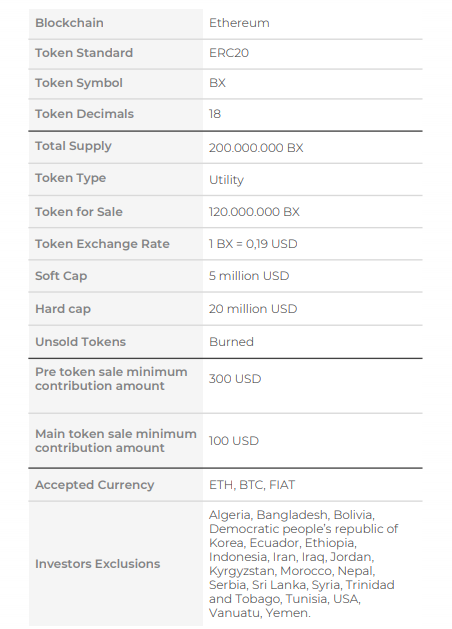
Task: Select the 100 USD value
Action: point(234,441)
